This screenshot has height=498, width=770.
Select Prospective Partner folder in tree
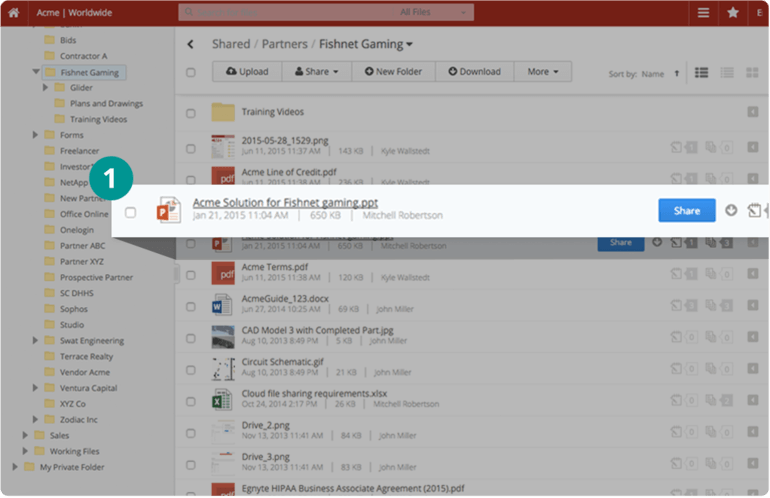tap(96, 277)
